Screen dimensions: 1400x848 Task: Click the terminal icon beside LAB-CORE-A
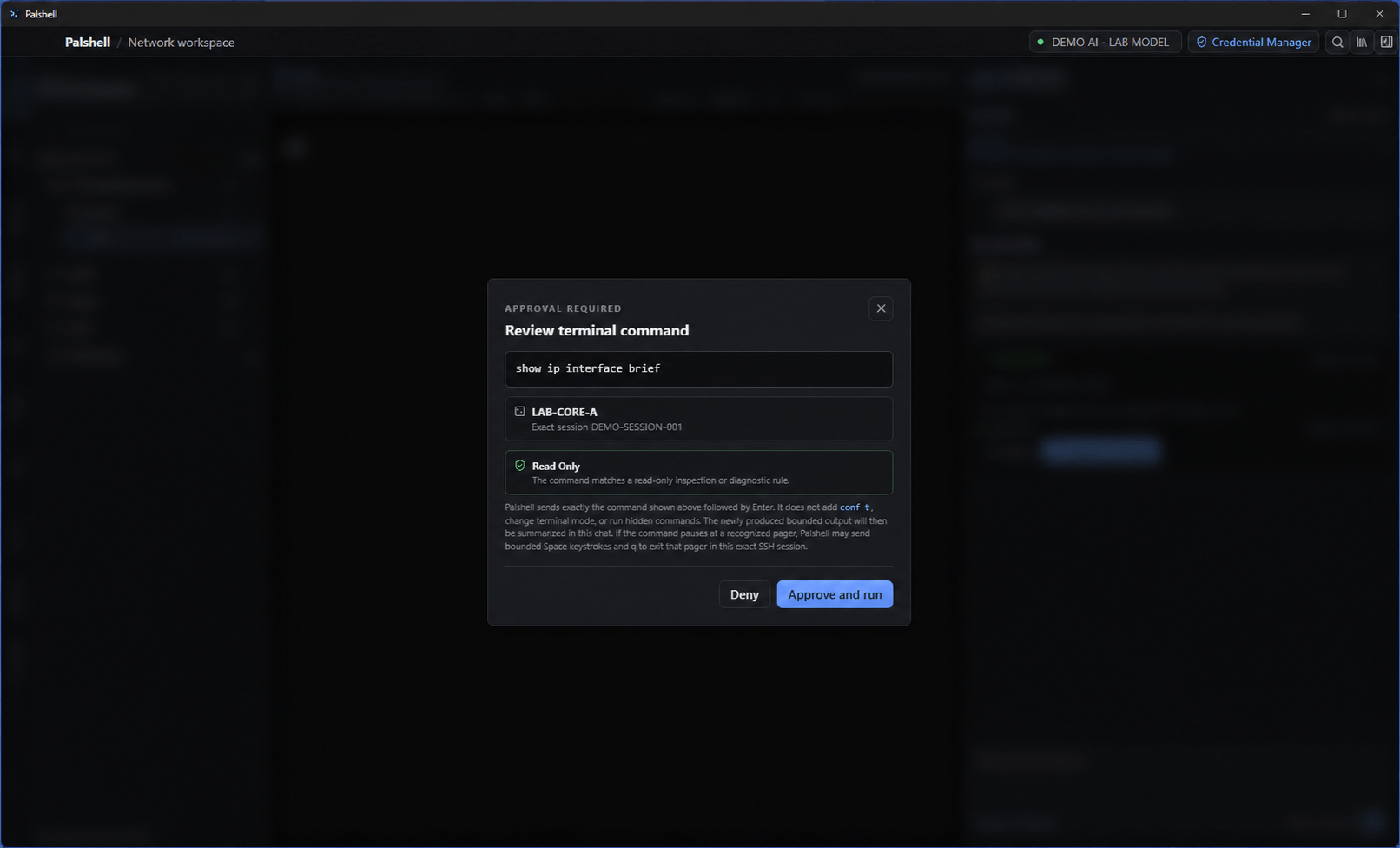point(519,411)
